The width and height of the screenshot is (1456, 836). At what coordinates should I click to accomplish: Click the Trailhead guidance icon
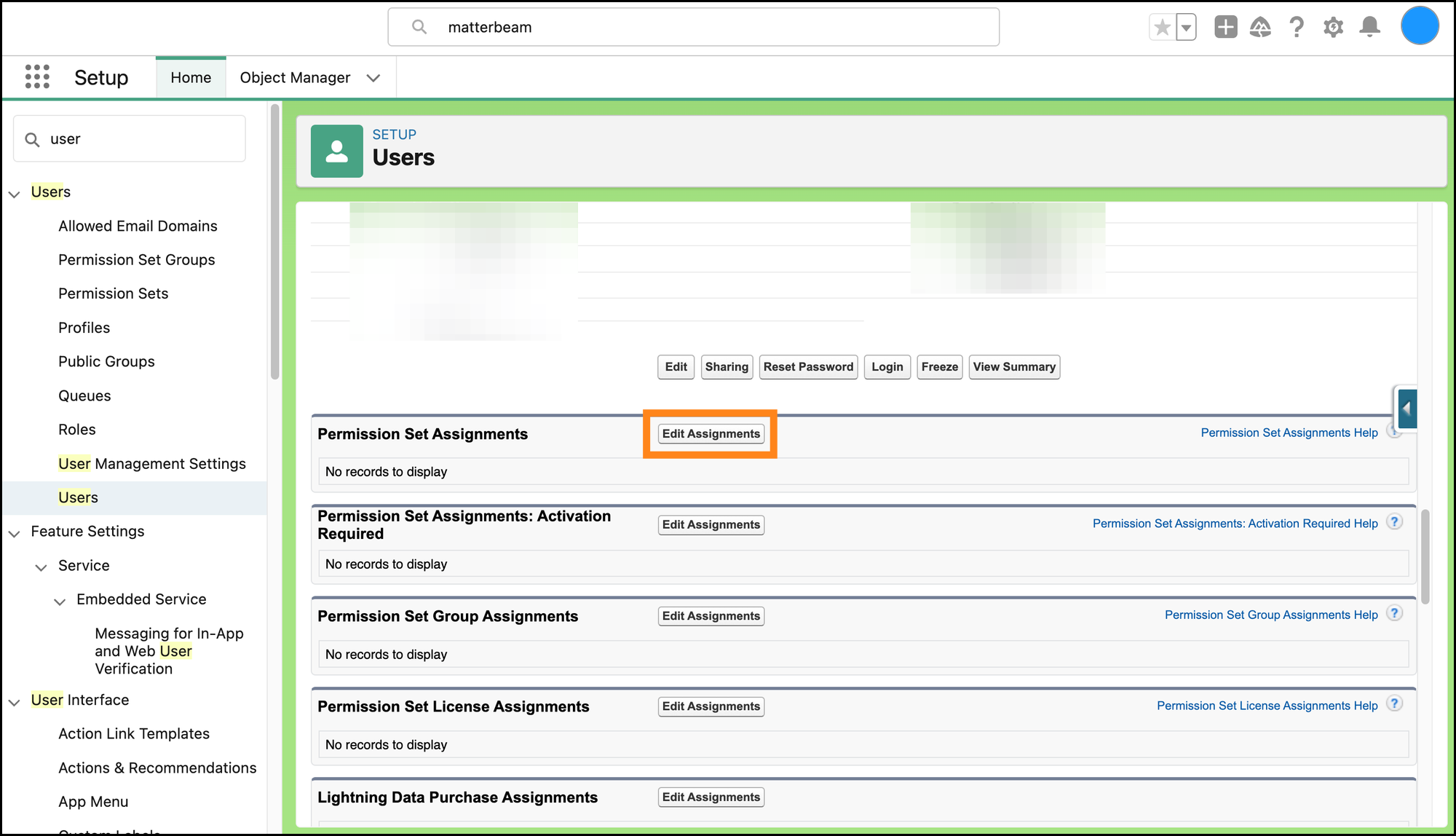[x=1260, y=28]
